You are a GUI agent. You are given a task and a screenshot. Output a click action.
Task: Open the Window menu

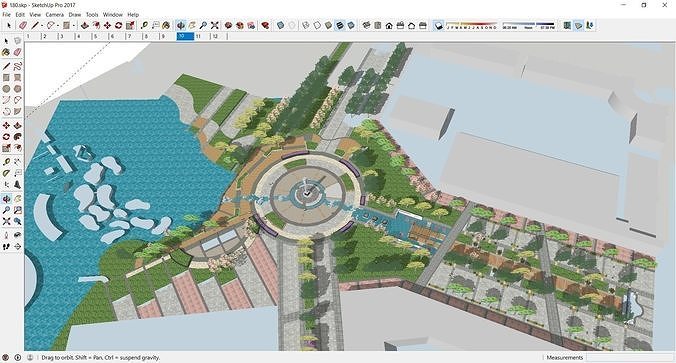click(113, 14)
